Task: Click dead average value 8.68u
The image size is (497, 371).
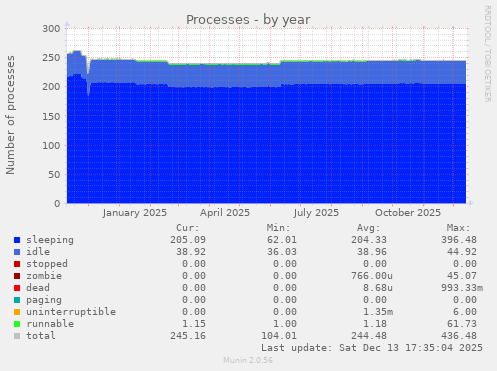Action: tap(378, 288)
